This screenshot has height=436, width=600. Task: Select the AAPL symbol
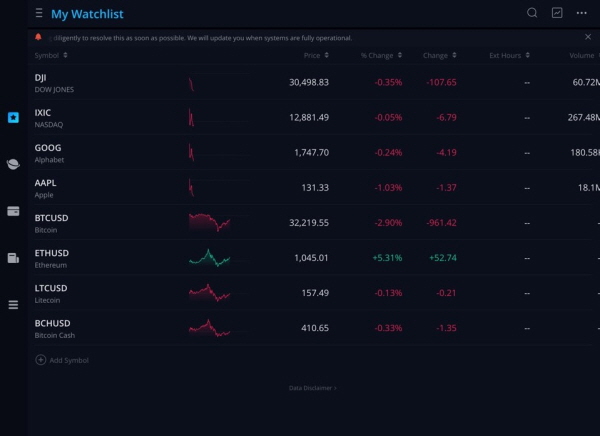coord(45,183)
